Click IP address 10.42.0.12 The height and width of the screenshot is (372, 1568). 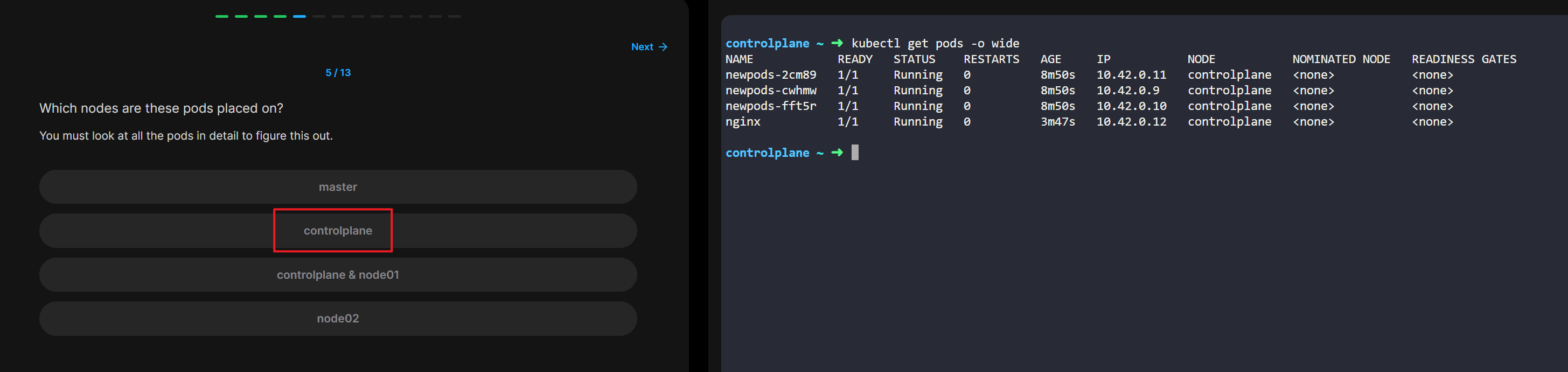1131,122
